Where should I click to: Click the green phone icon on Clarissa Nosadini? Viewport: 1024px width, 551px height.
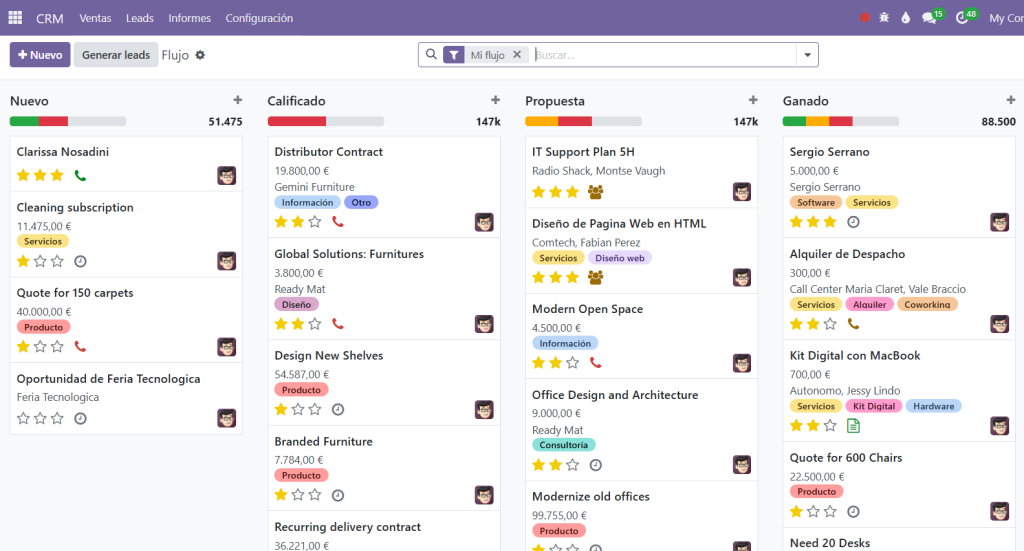(80, 176)
